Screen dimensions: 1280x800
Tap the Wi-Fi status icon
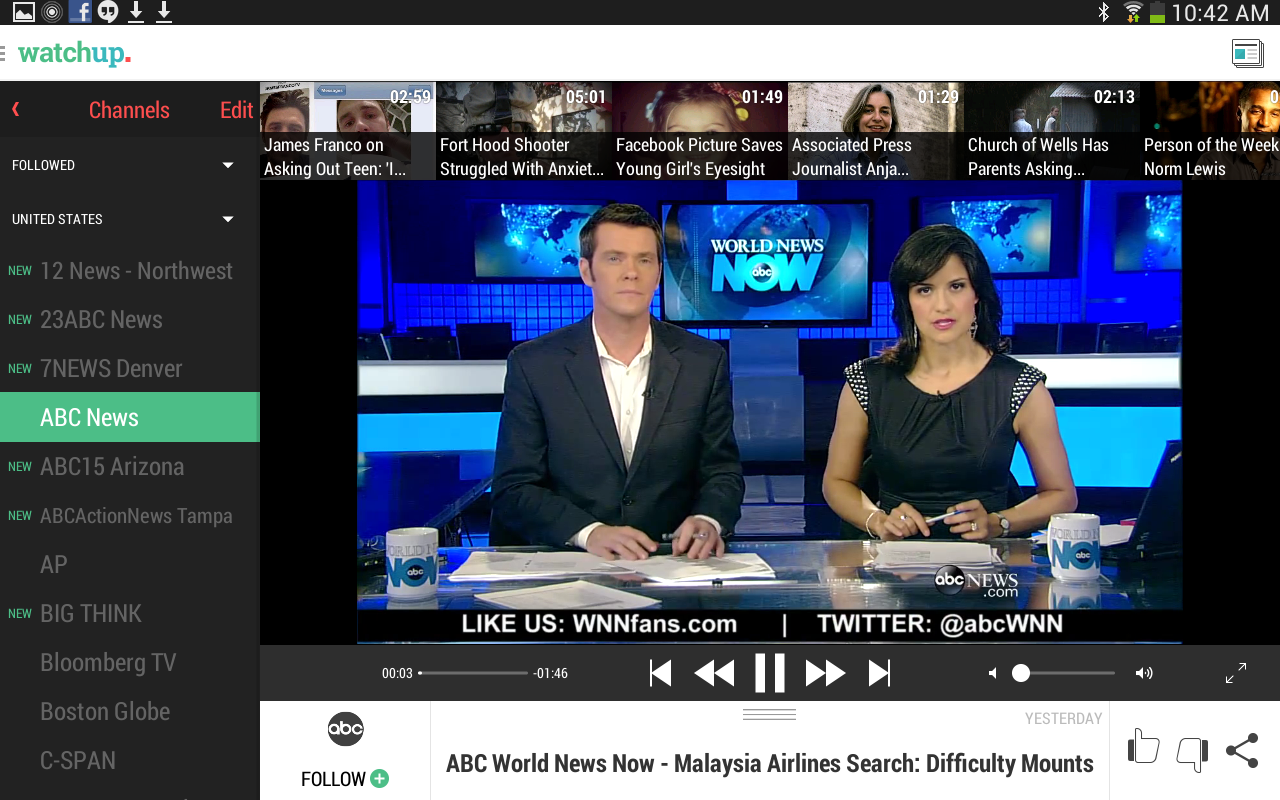point(1133,12)
